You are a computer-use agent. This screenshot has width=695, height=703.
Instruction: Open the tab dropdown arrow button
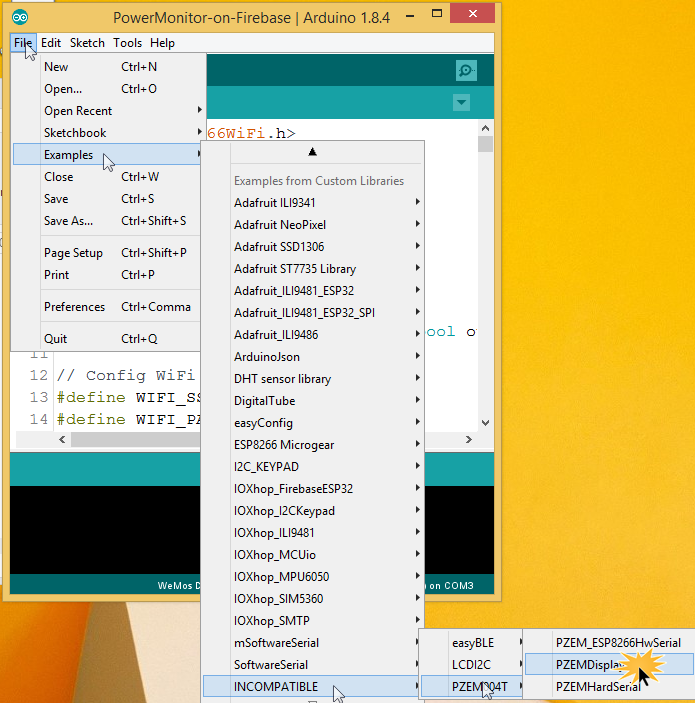(461, 103)
